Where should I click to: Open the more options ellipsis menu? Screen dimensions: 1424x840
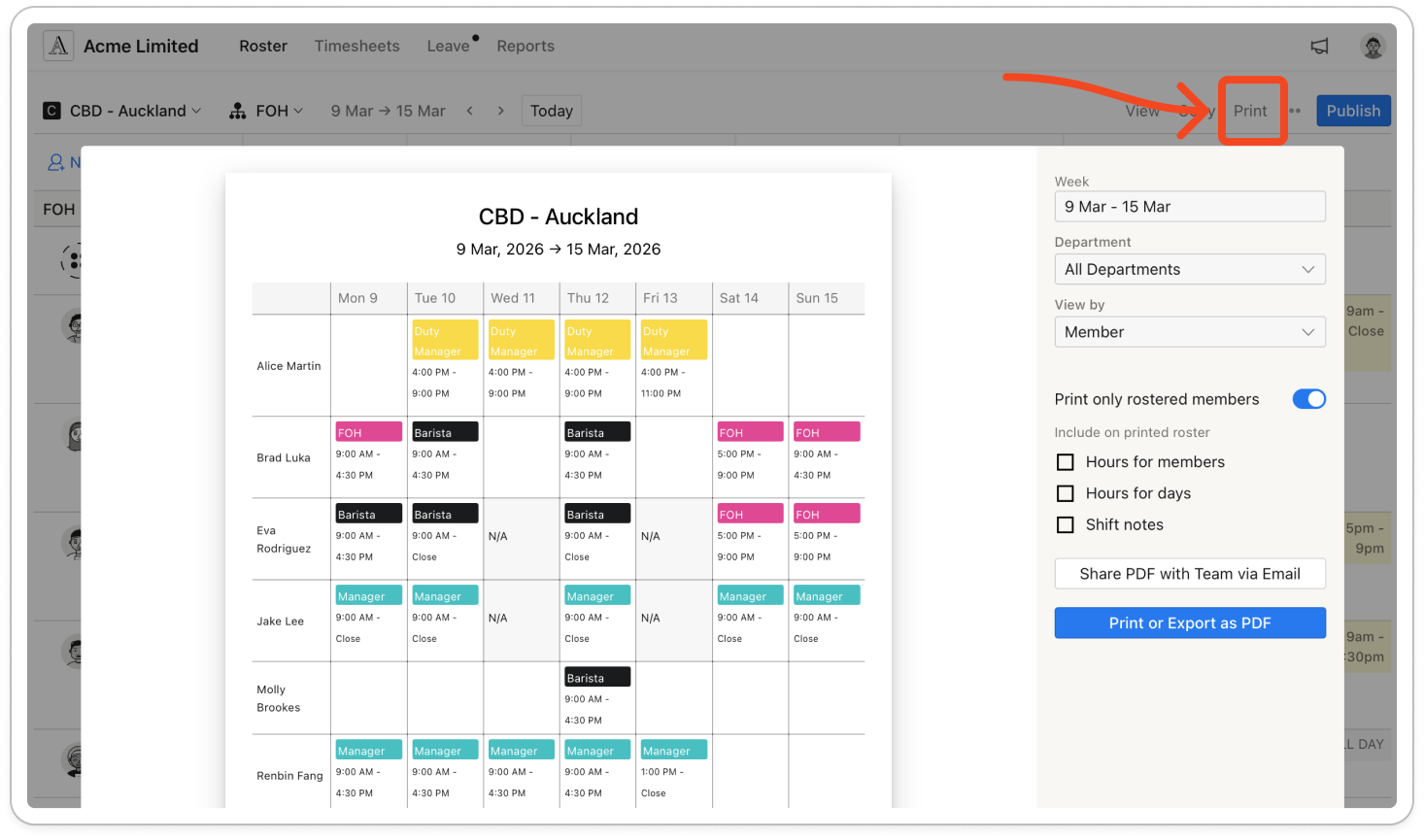[x=1295, y=111]
